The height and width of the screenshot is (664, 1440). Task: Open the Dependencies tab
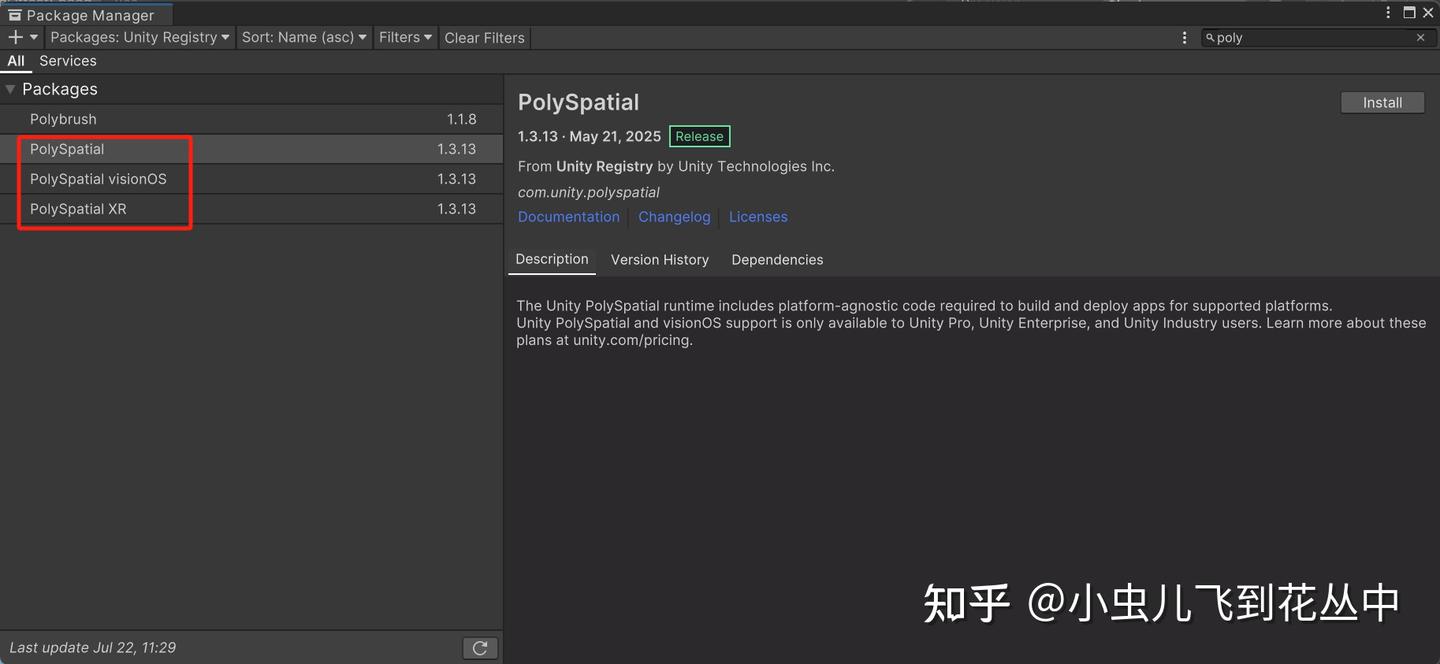pos(777,260)
